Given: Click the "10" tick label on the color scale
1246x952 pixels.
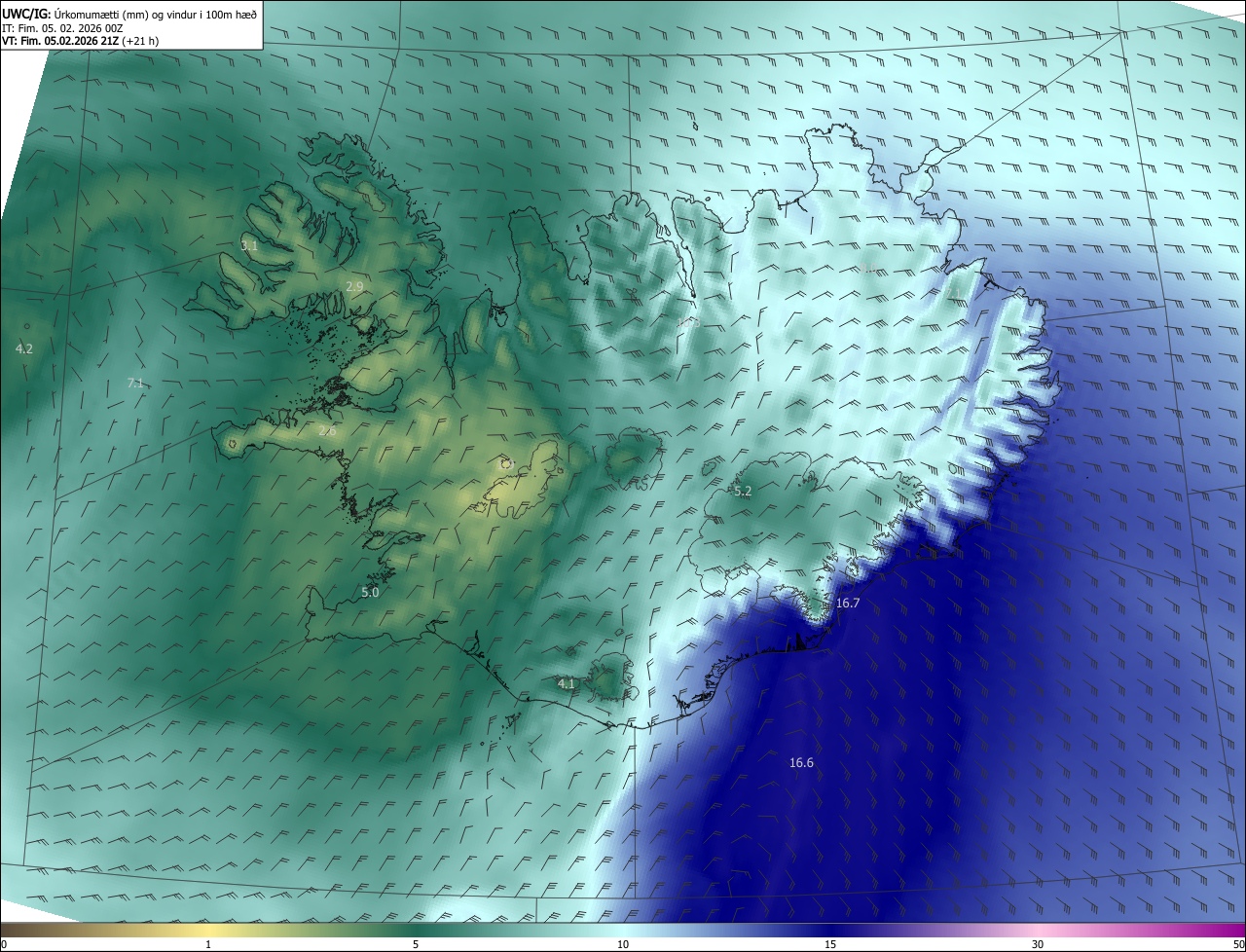Looking at the screenshot, I should click(623, 945).
